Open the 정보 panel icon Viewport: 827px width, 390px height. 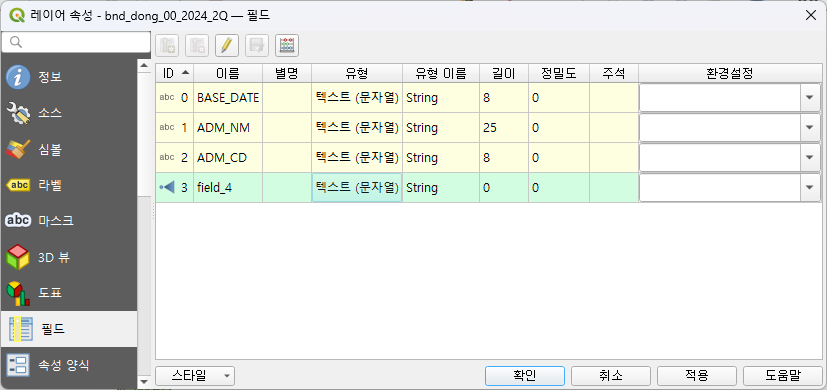coord(18,77)
